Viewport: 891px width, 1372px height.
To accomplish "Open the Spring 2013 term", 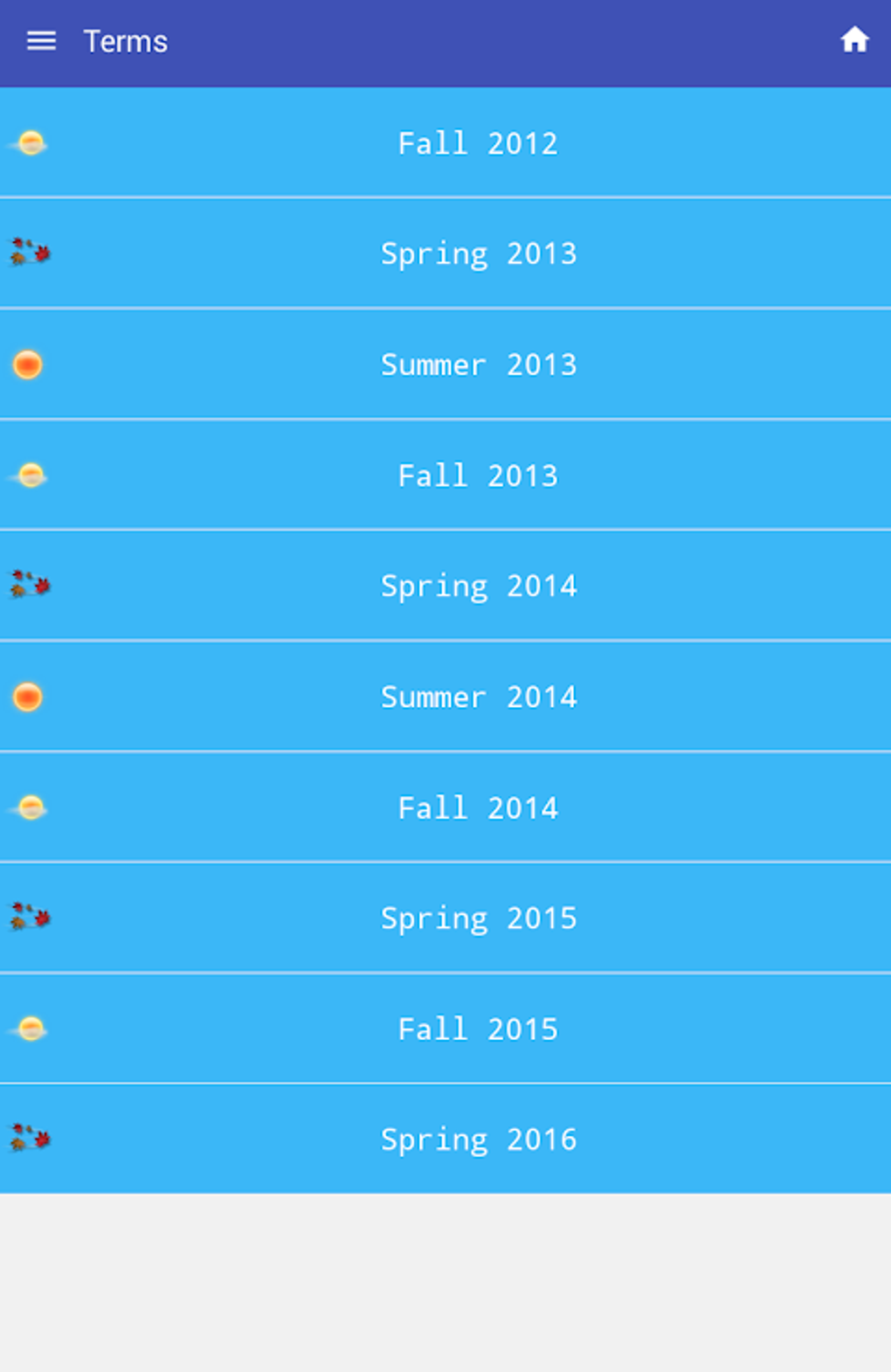I will click(x=479, y=253).
